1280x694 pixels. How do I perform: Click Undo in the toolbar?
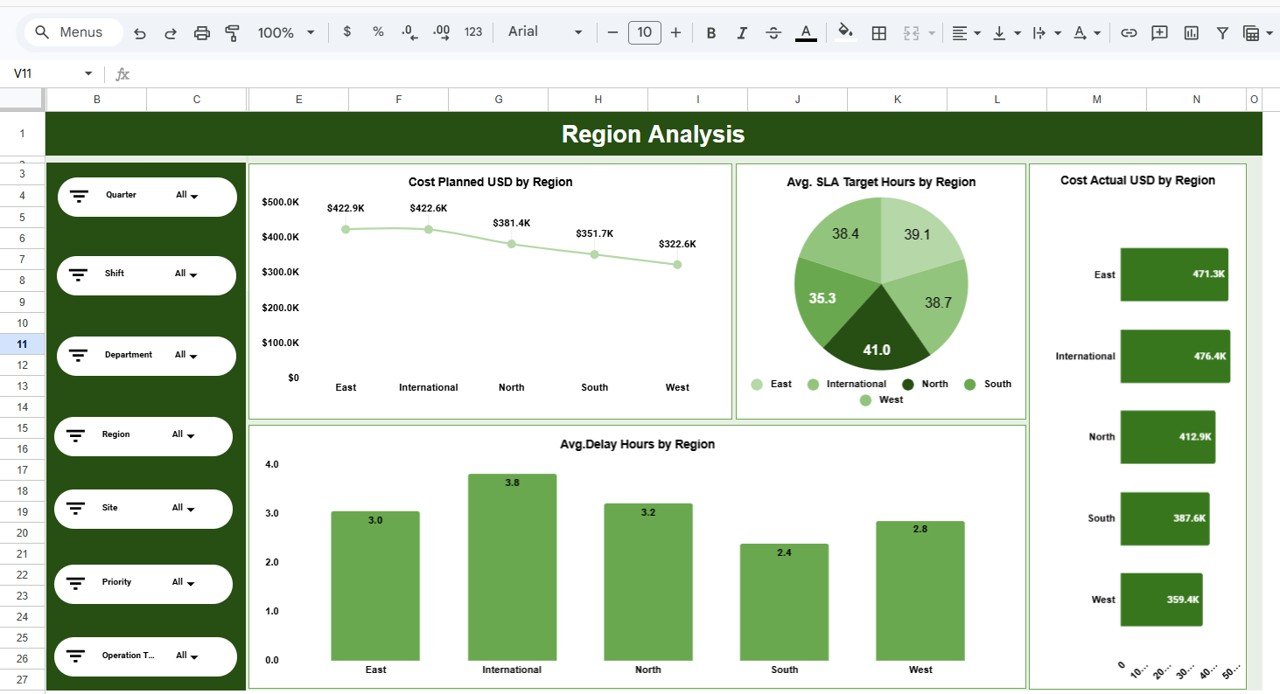coord(140,32)
